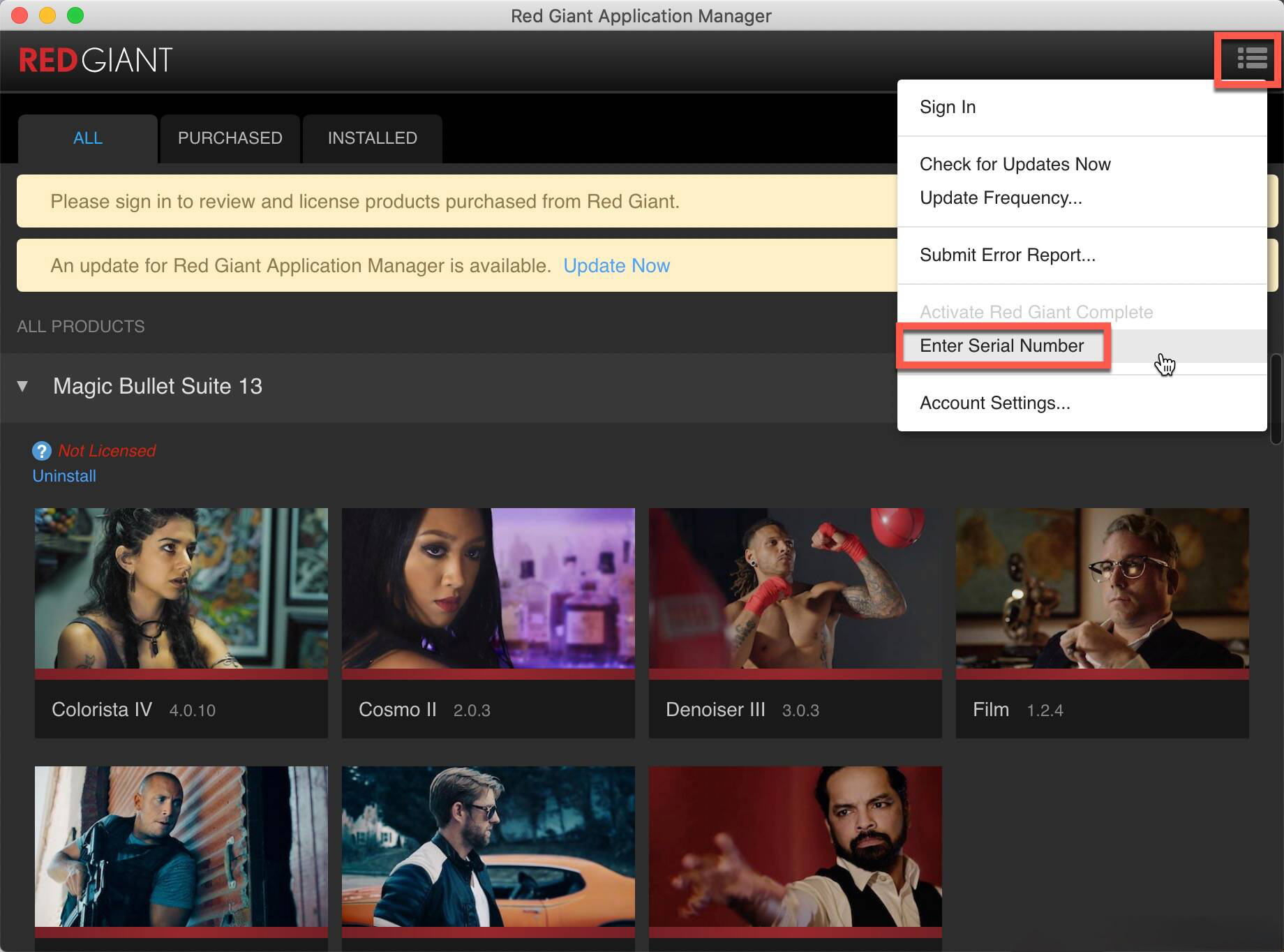Viewport: 1284px width, 952px height.
Task: Switch to the INSTALLED tab
Action: [x=372, y=138]
